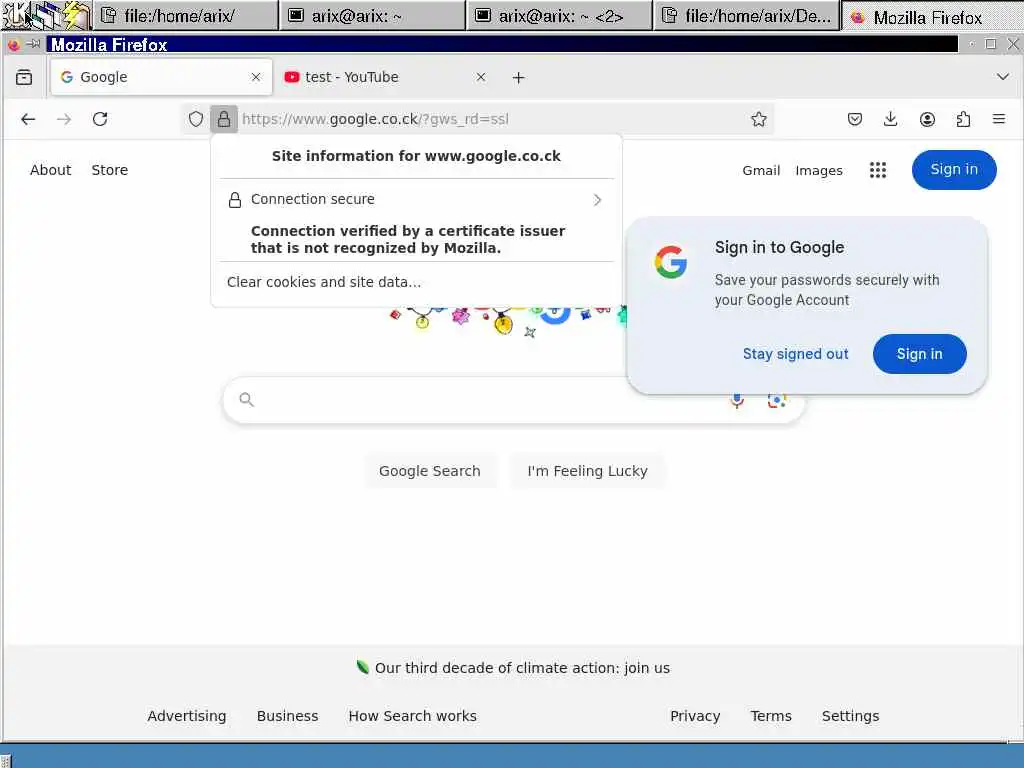Screen dimensions: 1024x768
Task: Click the magnifier icon in the search box
Action: click(246, 399)
